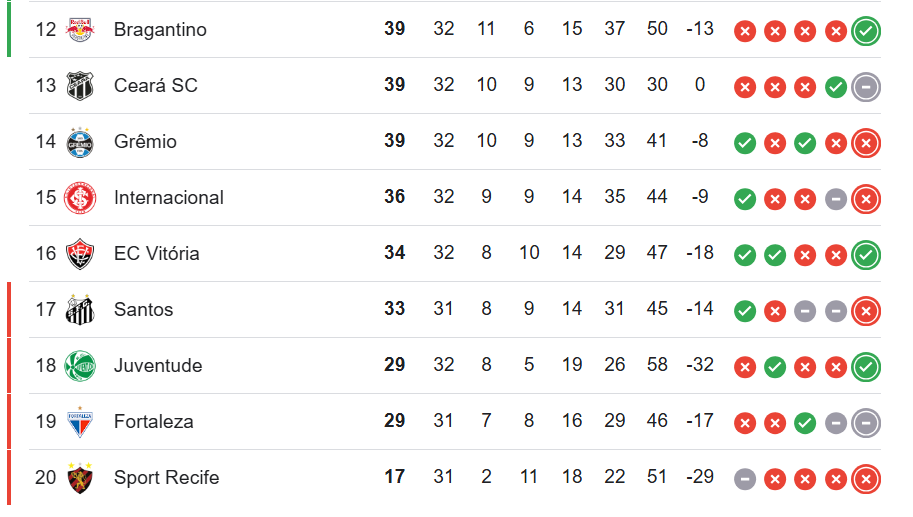Click Santos points value 33
This screenshot has width=913, height=517.
pyautogui.click(x=395, y=310)
